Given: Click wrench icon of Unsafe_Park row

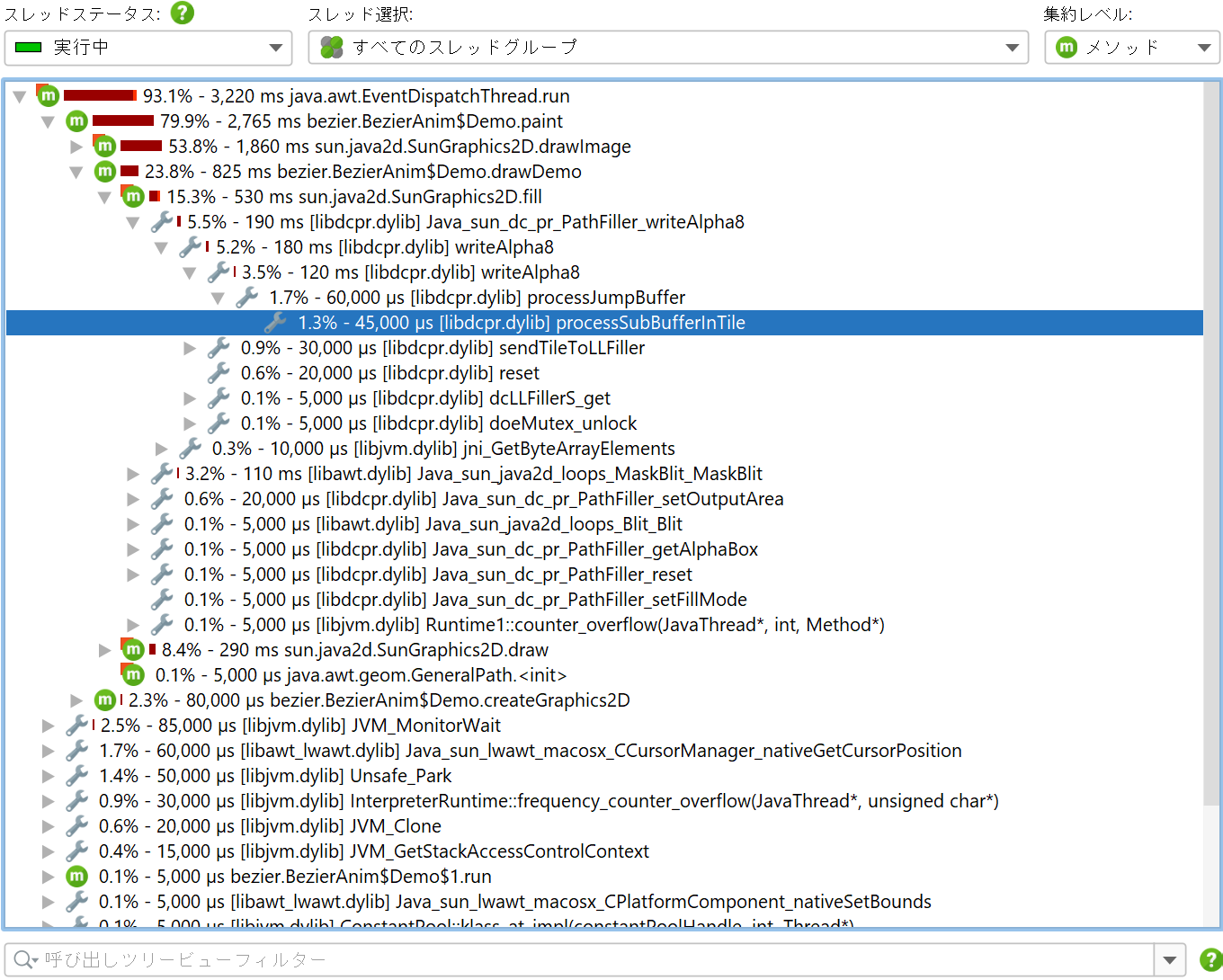Looking at the screenshot, I should [77, 775].
